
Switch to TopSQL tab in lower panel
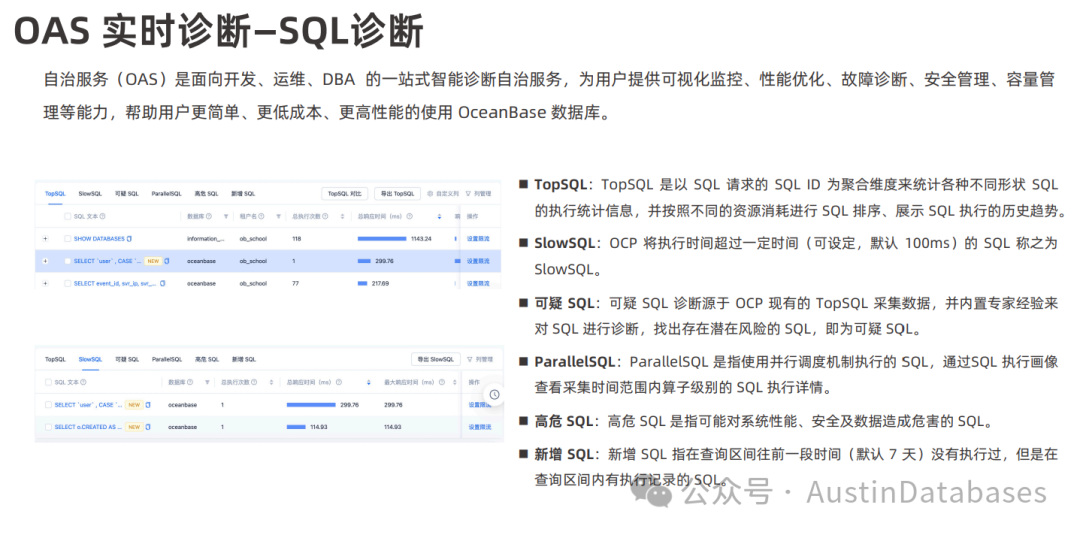(x=55, y=359)
